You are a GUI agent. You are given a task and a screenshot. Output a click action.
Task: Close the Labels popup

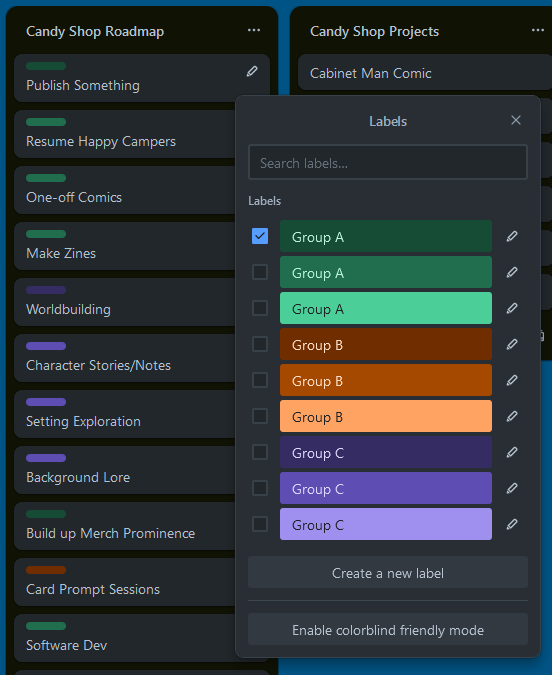(516, 120)
